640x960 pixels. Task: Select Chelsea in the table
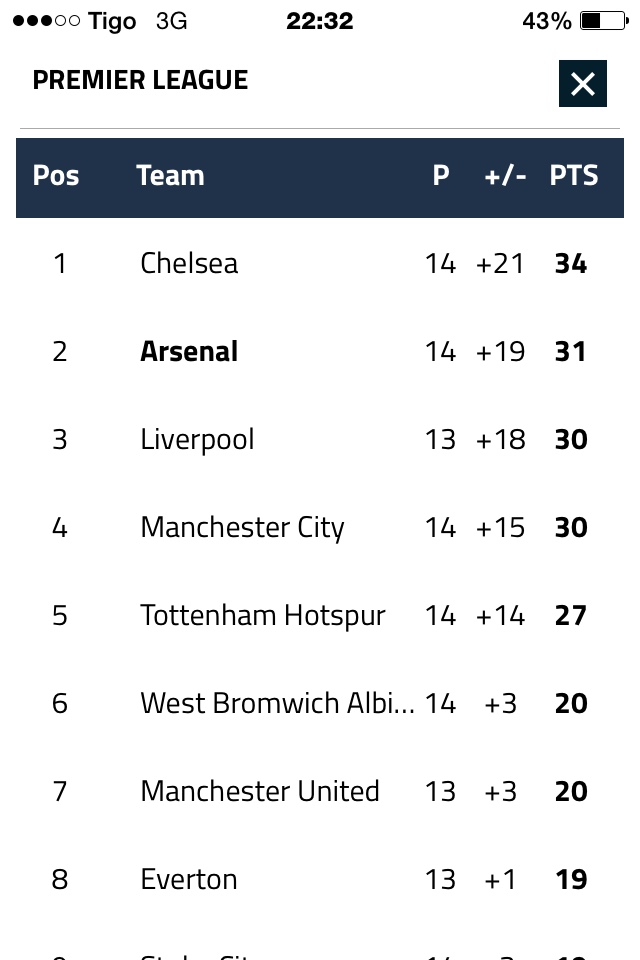pos(189,263)
